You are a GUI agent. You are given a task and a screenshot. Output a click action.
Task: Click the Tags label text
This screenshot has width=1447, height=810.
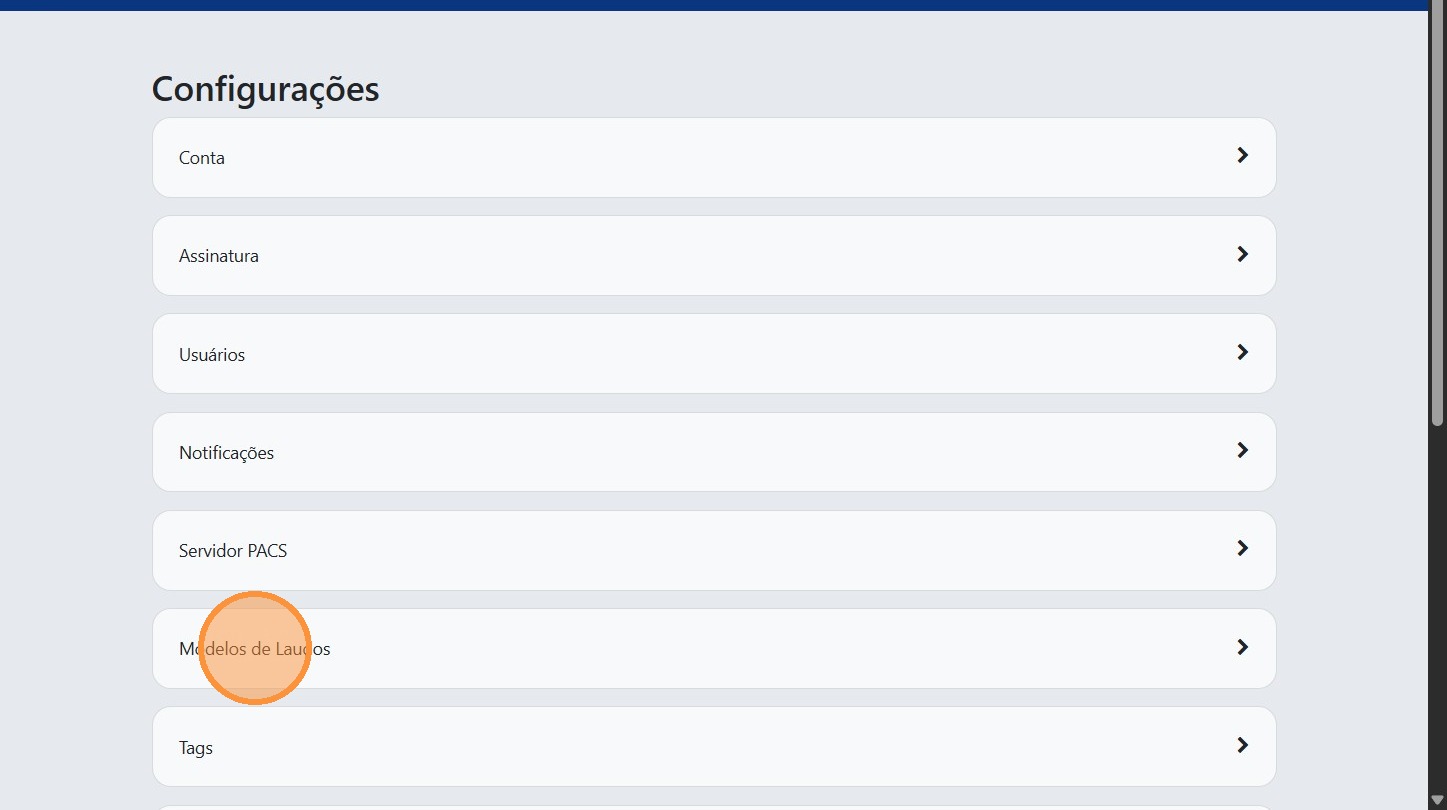pyautogui.click(x=195, y=748)
